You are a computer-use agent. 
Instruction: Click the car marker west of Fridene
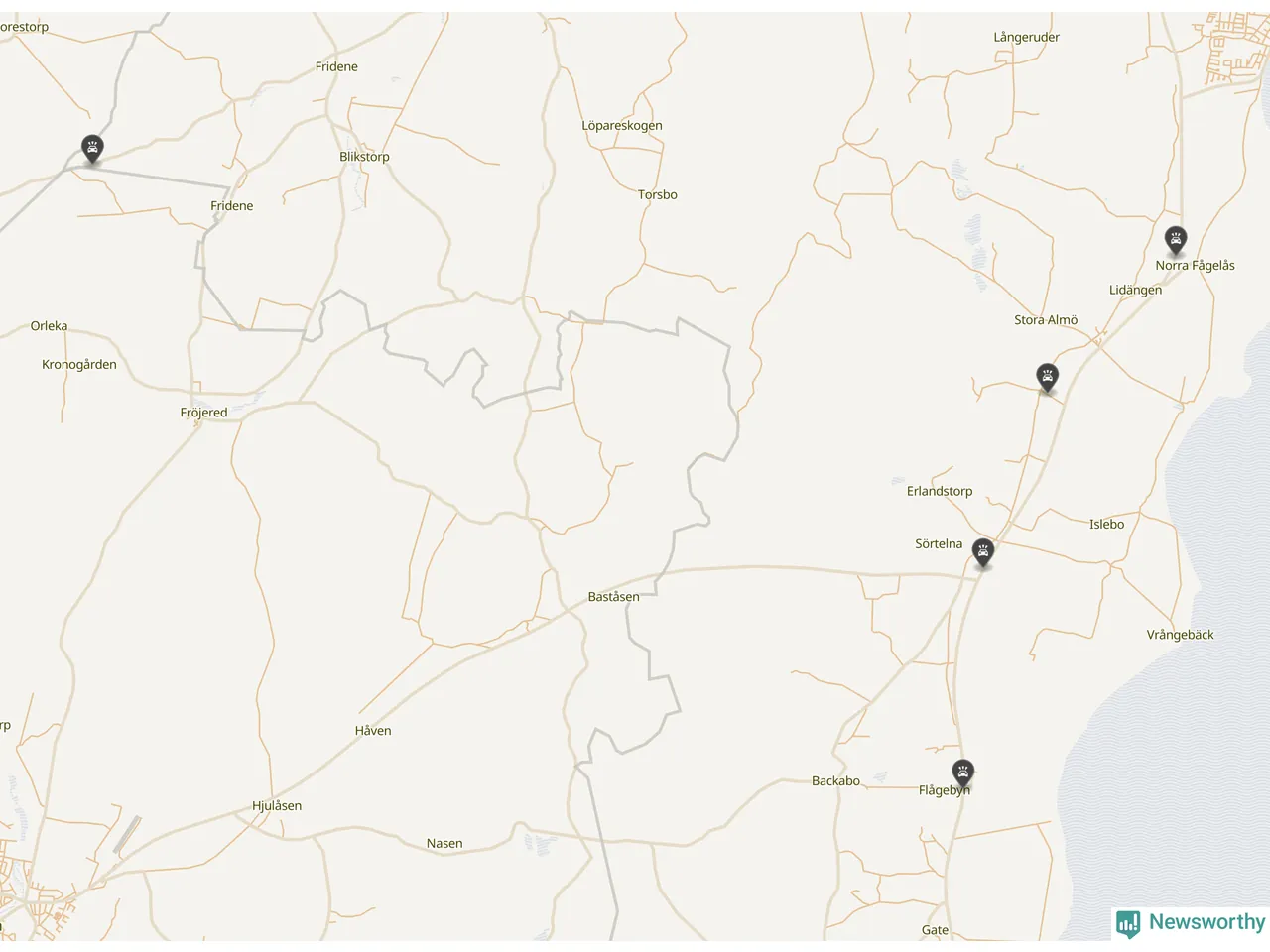point(92,150)
